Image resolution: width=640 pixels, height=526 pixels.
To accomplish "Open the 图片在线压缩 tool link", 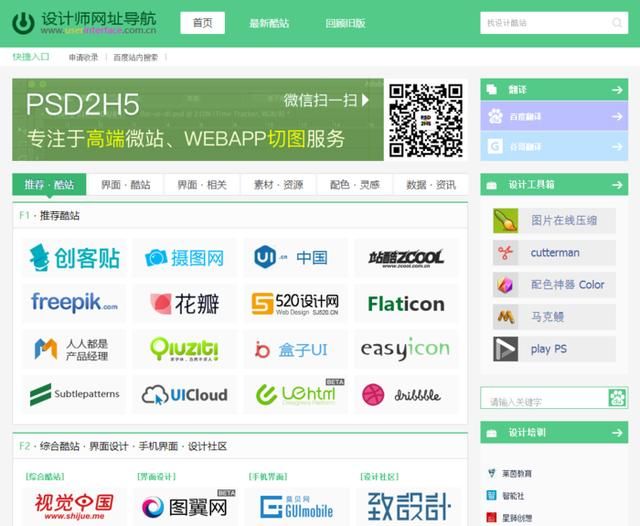I will (x=564, y=221).
